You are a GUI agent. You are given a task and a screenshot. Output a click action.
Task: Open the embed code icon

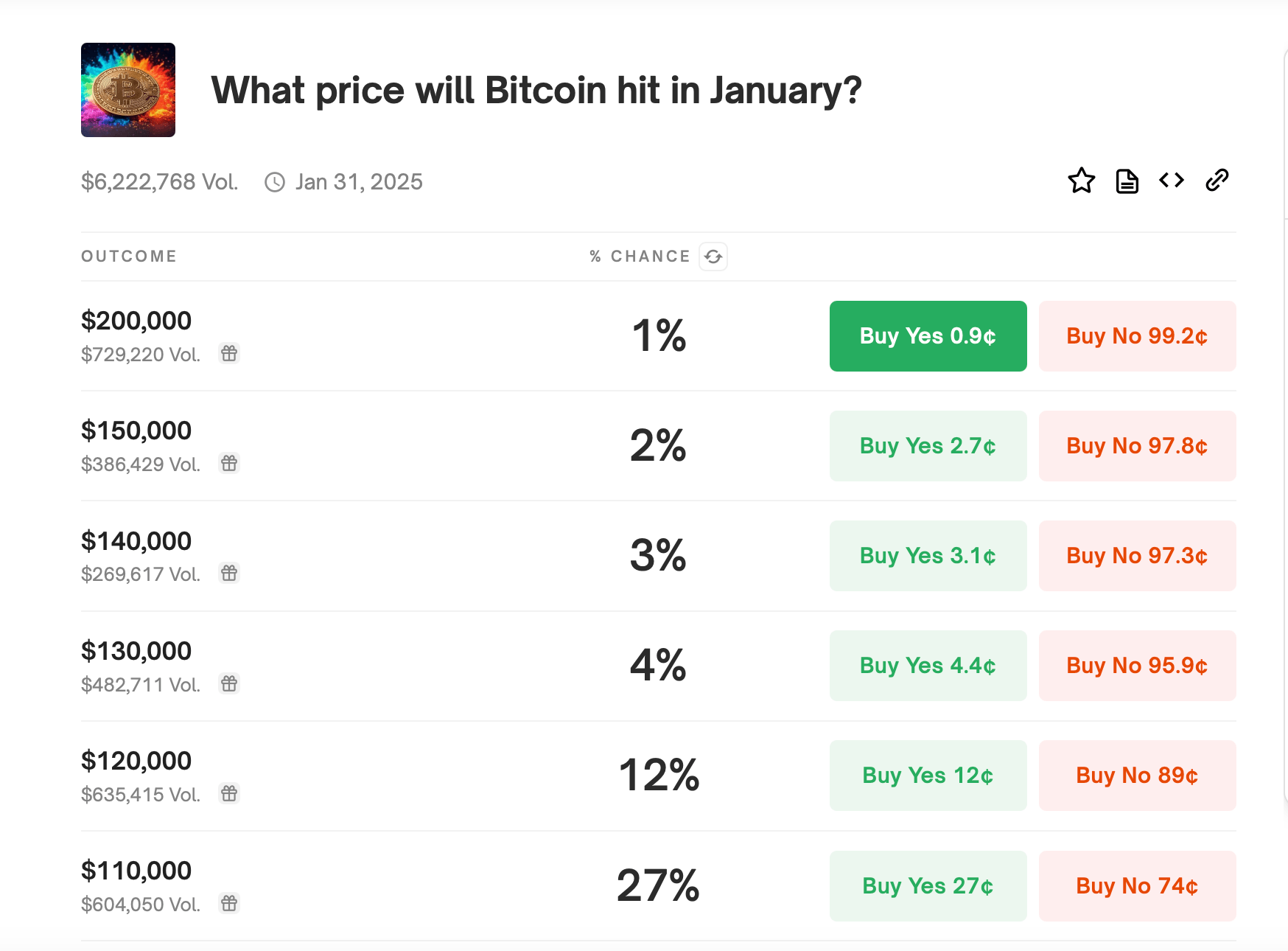1171,181
